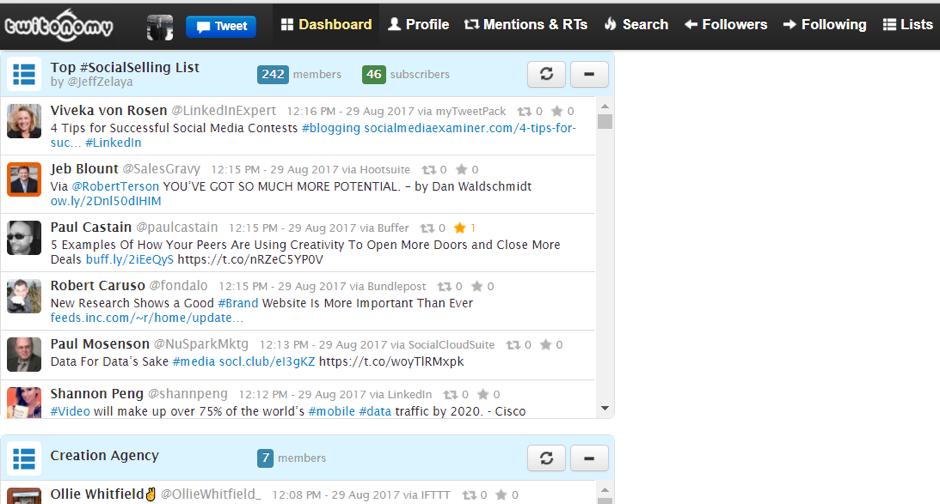Open the Followers tab
The image size is (940, 504).
click(x=726, y=25)
